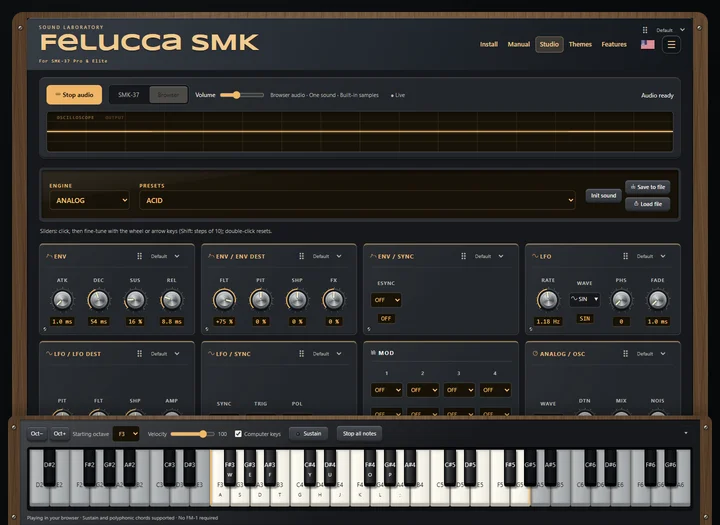Switch the audio source to SMK-37
720x525 pixels.
(129, 95)
